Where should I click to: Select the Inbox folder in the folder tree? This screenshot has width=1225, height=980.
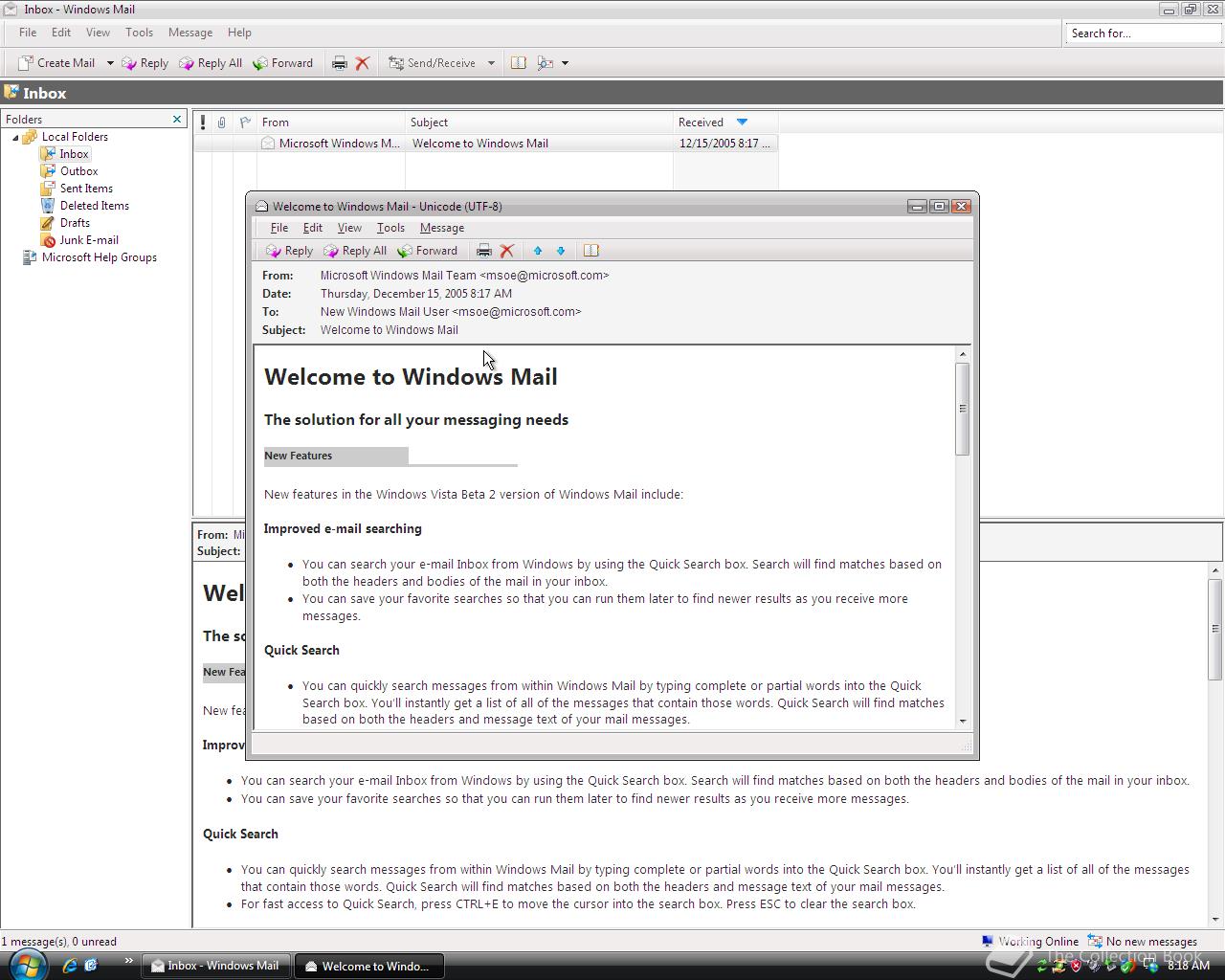(65, 154)
